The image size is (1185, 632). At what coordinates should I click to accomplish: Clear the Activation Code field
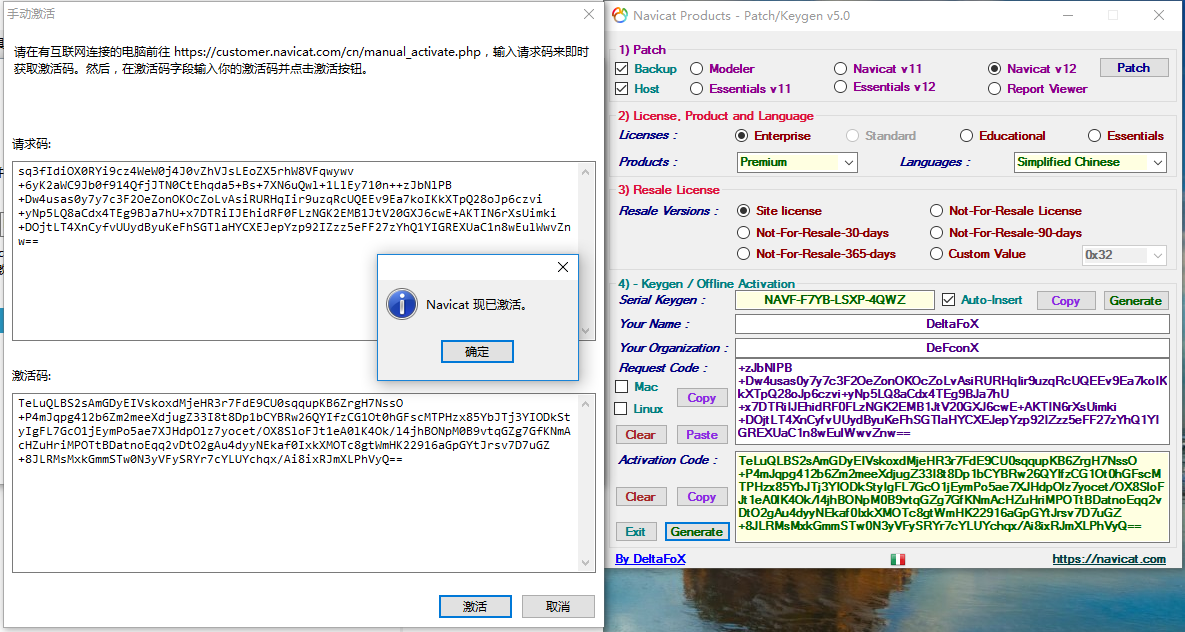(x=641, y=497)
